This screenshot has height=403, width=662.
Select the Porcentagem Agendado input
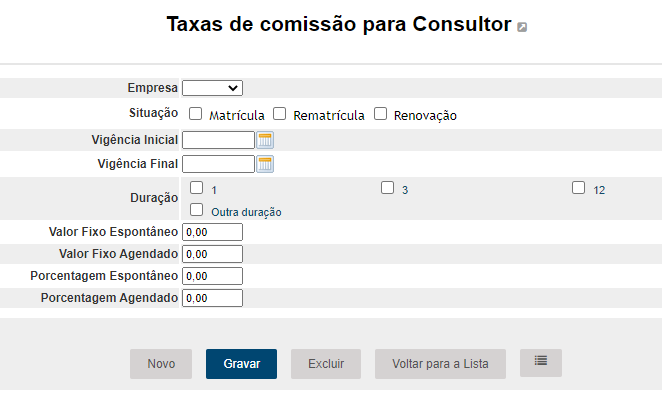(212, 298)
